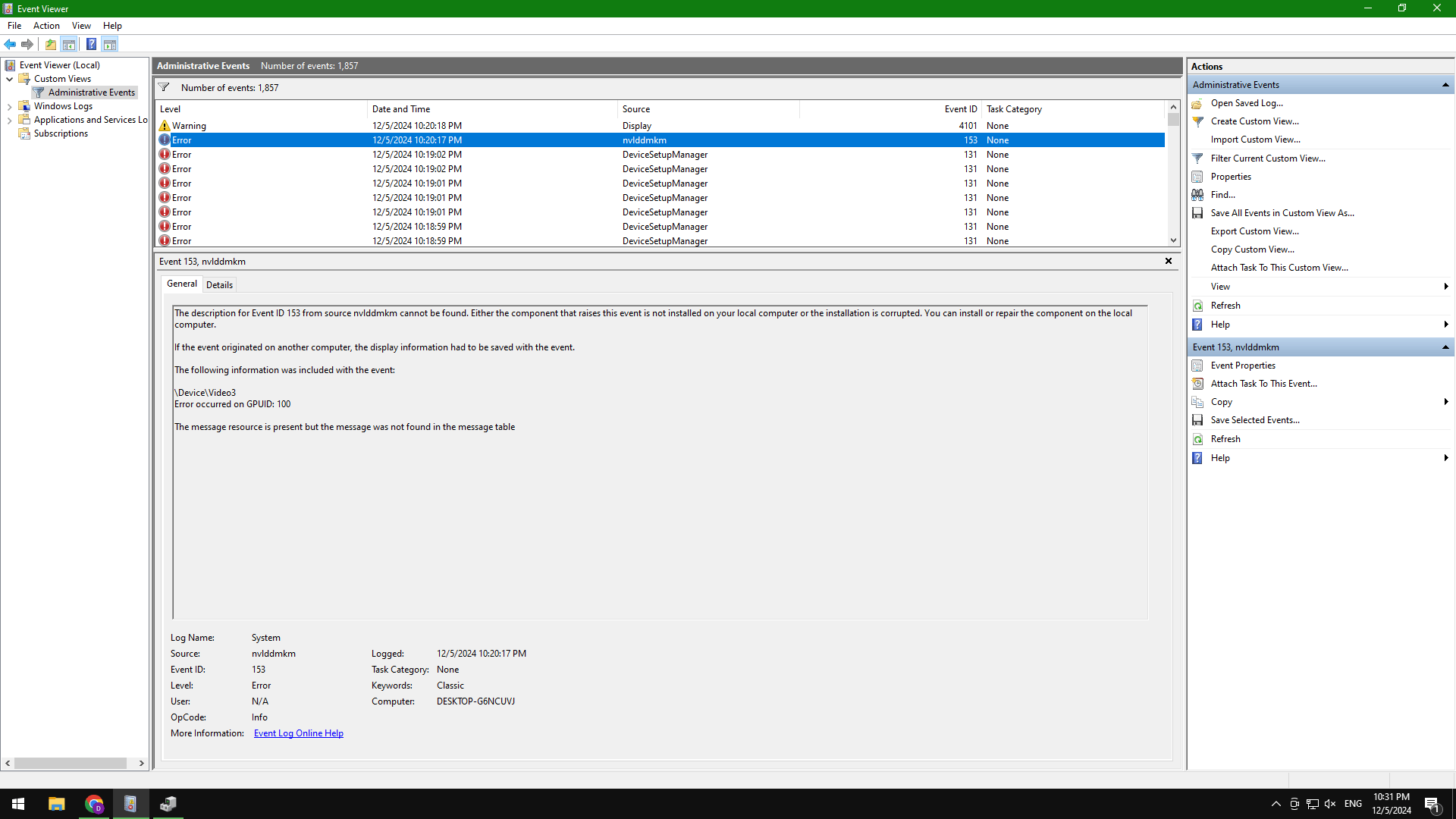Select the General tab

(182, 284)
